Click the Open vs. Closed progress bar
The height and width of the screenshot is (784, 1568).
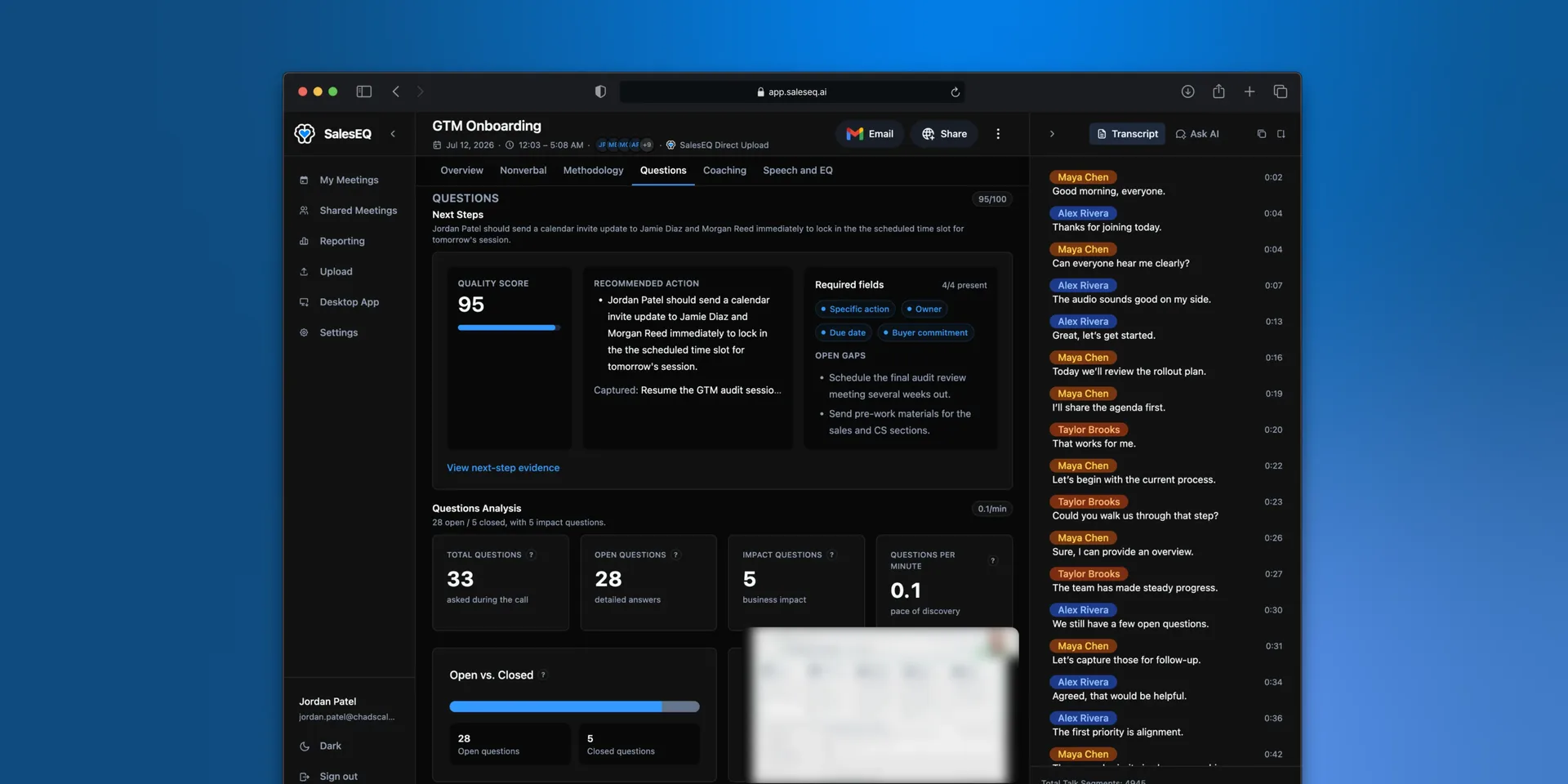tap(575, 706)
